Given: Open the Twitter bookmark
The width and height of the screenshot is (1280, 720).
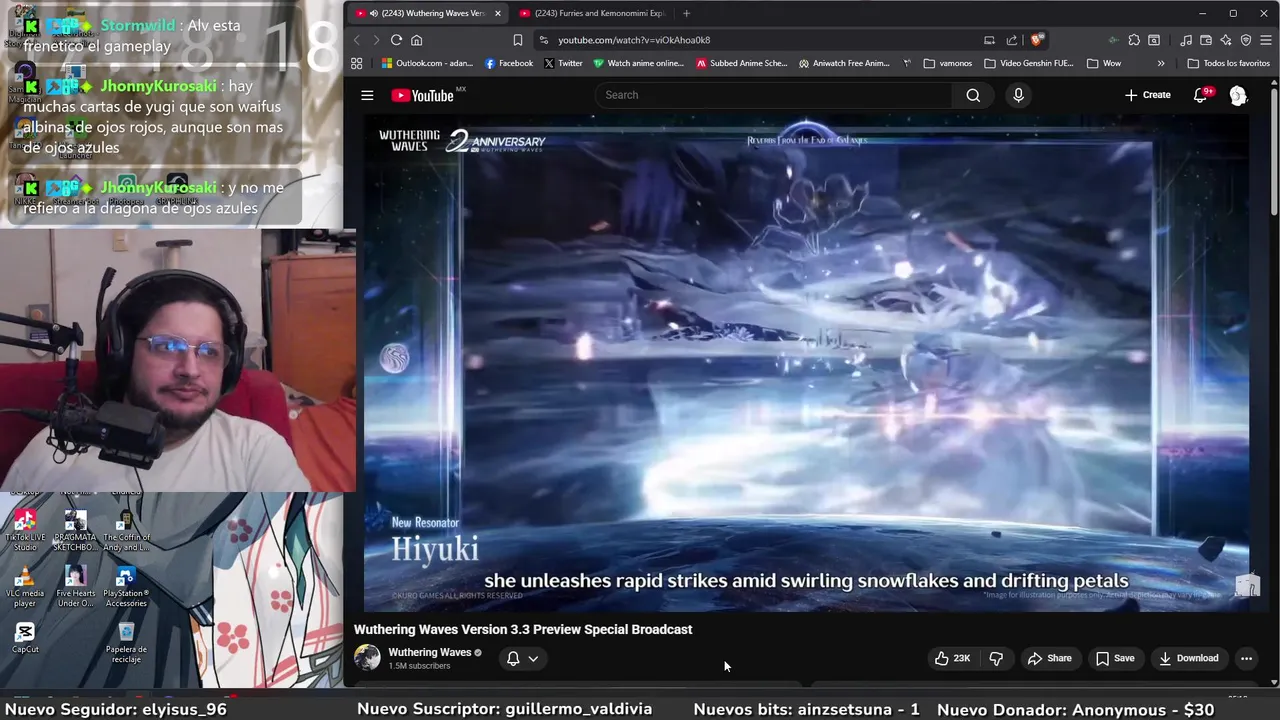Looking at the screenshot, I should [x=563, y=63].
